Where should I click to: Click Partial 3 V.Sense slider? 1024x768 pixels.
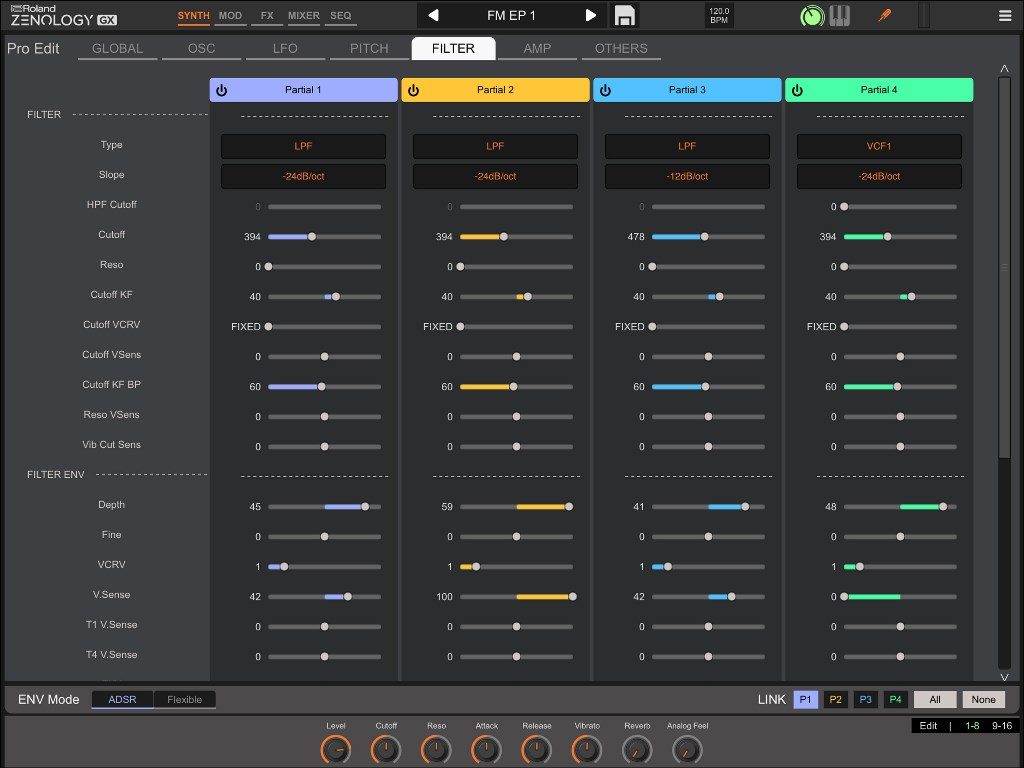pyautogui.click(x=709, y=596)
